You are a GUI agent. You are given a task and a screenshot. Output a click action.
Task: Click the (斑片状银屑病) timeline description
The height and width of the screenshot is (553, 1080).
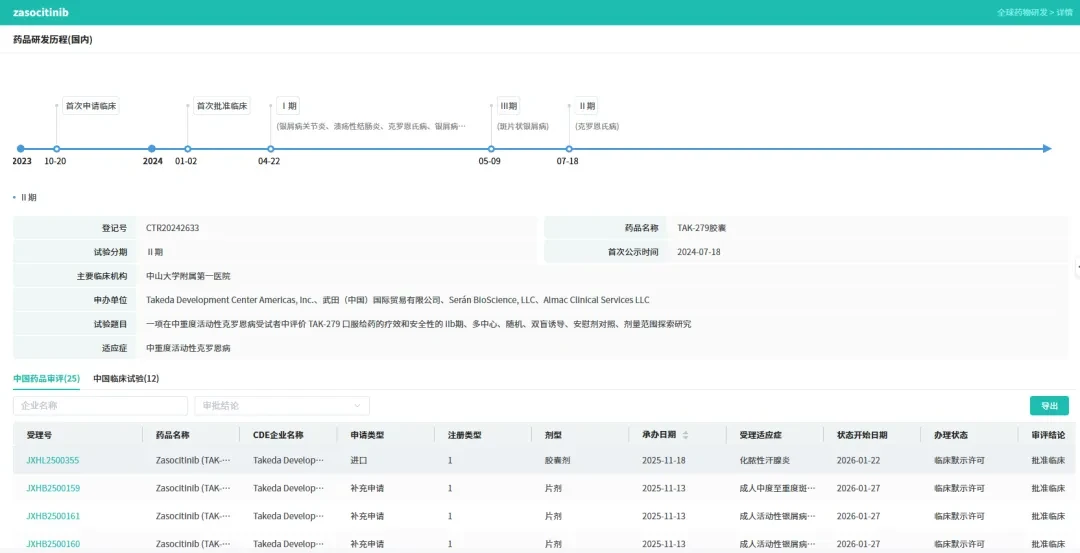click(x=523, y=127)
